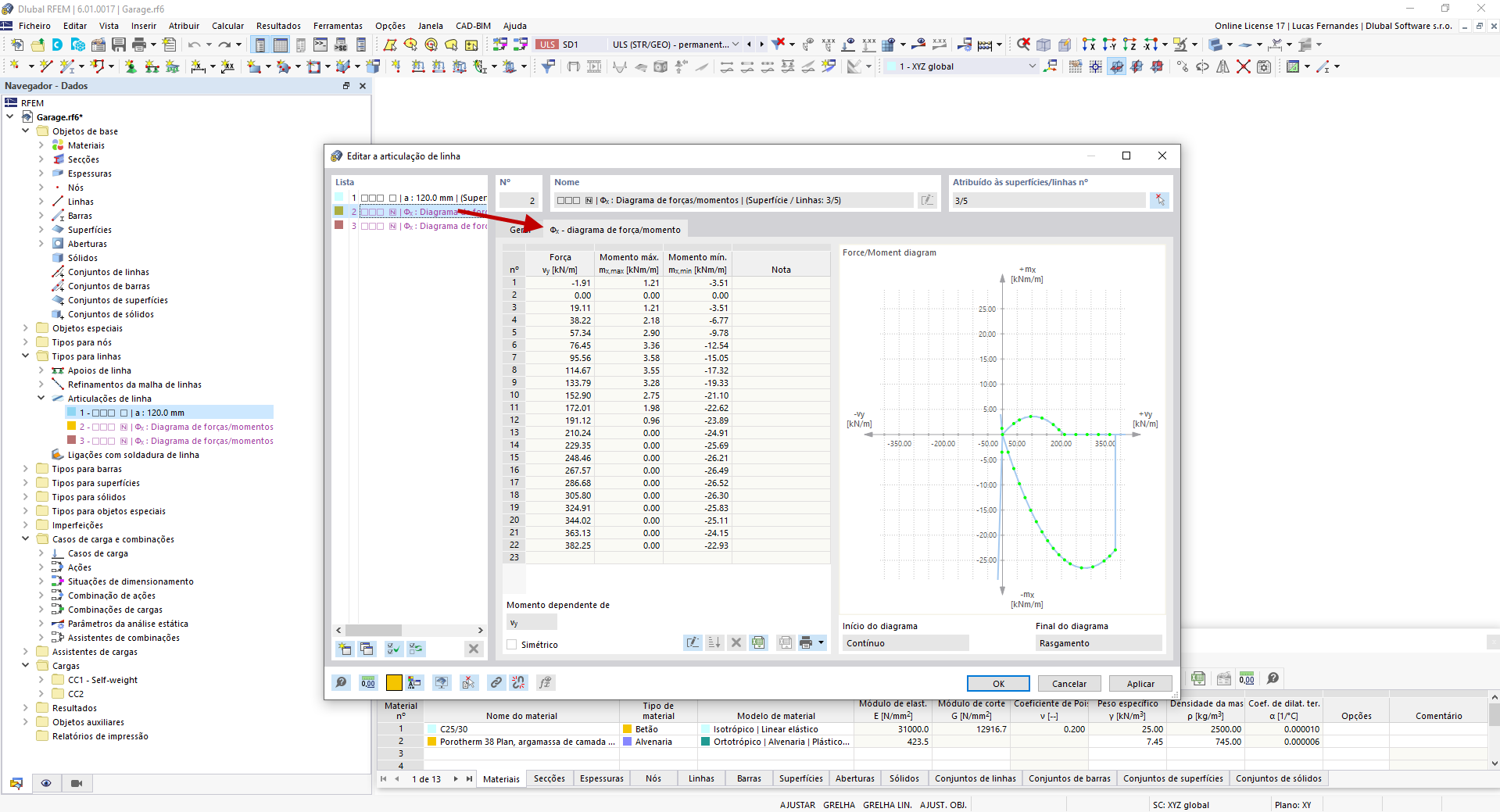Image resolution: width=1500 pixels, height=812 pixels.
Task: Switch to the Secções table tab
Action: [550, 779]
